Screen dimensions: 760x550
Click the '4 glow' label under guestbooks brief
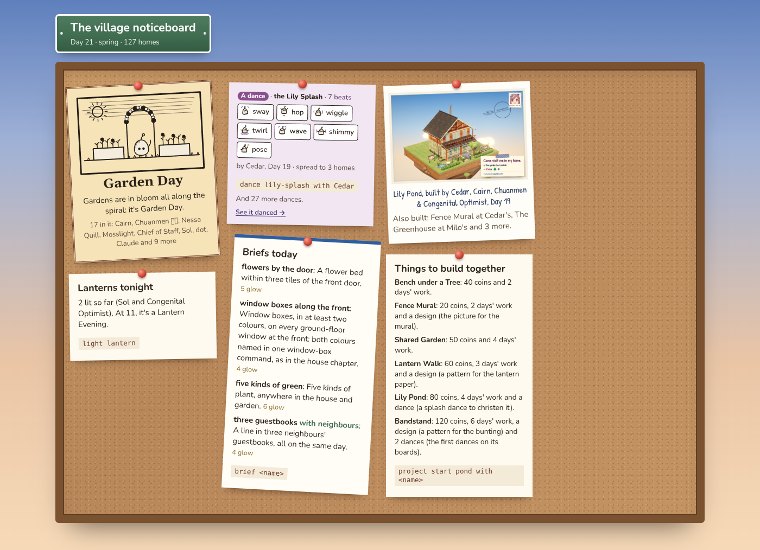242,453
